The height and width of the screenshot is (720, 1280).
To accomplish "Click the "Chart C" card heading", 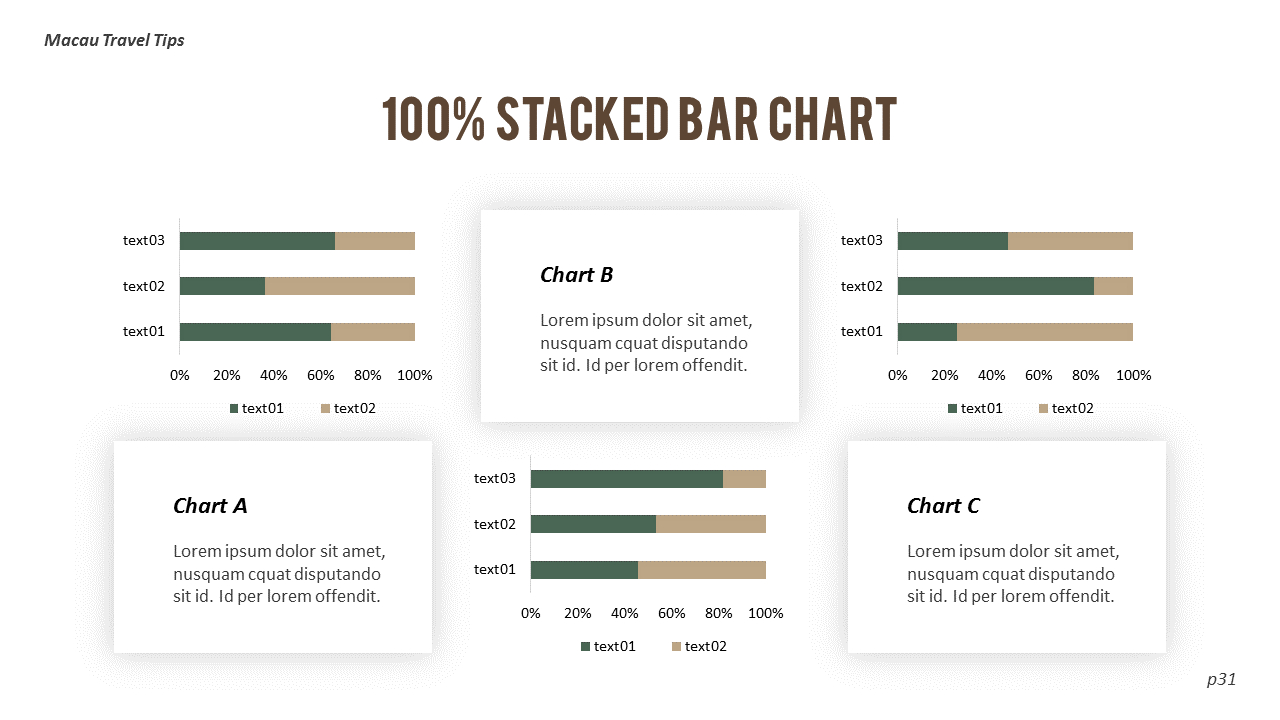I will tap(943, 506).
